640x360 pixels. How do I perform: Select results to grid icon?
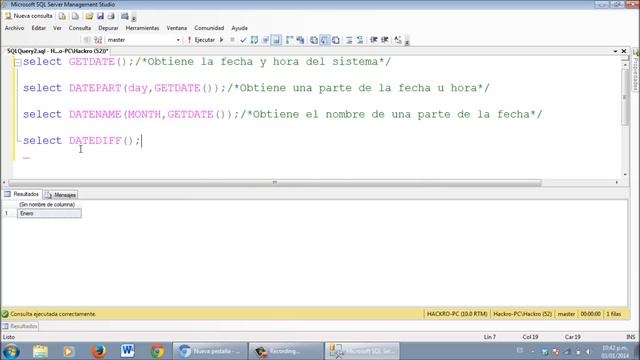(x=324, y=40)
